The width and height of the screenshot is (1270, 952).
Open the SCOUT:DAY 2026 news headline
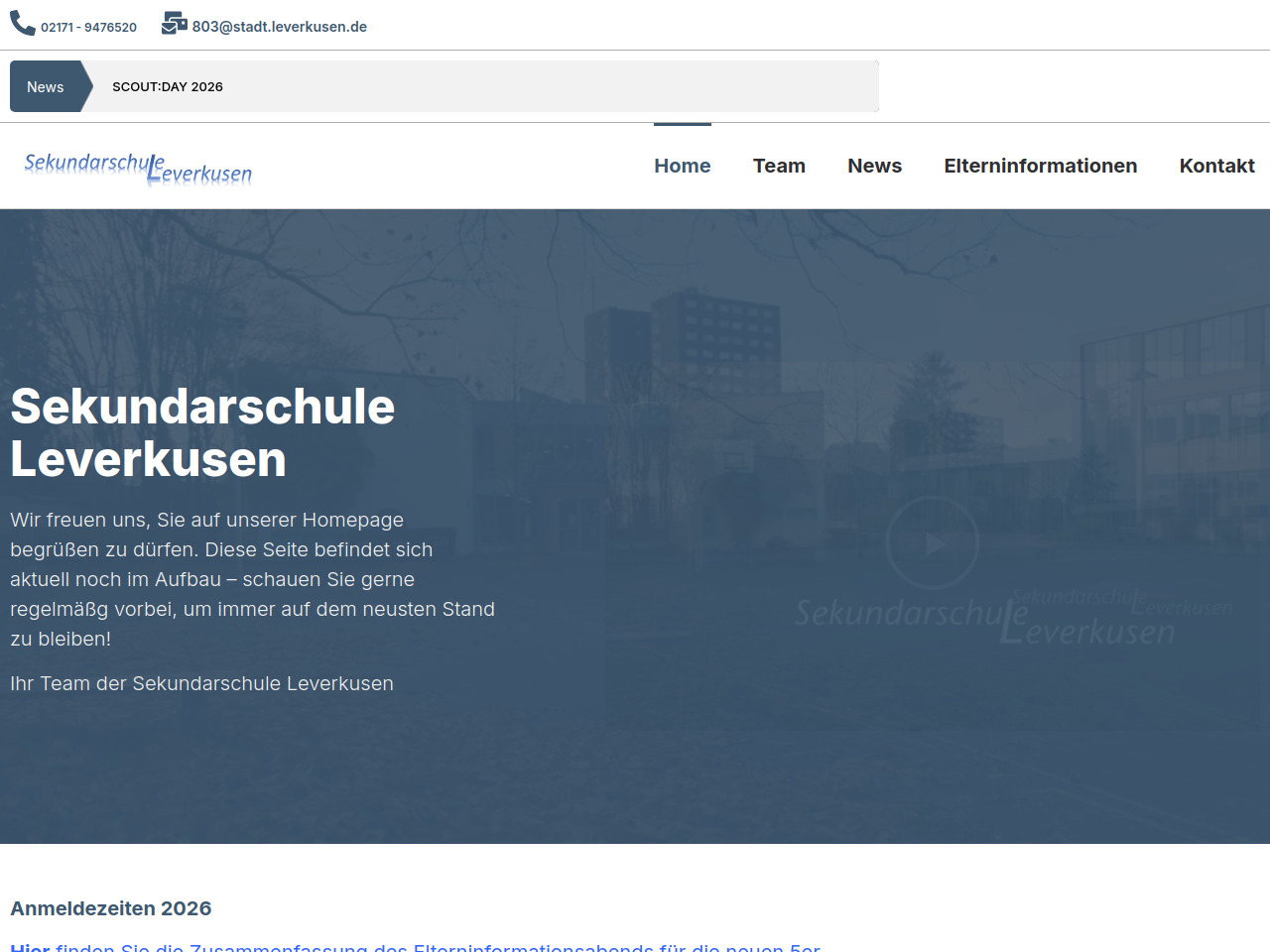(x=168, y=87)
